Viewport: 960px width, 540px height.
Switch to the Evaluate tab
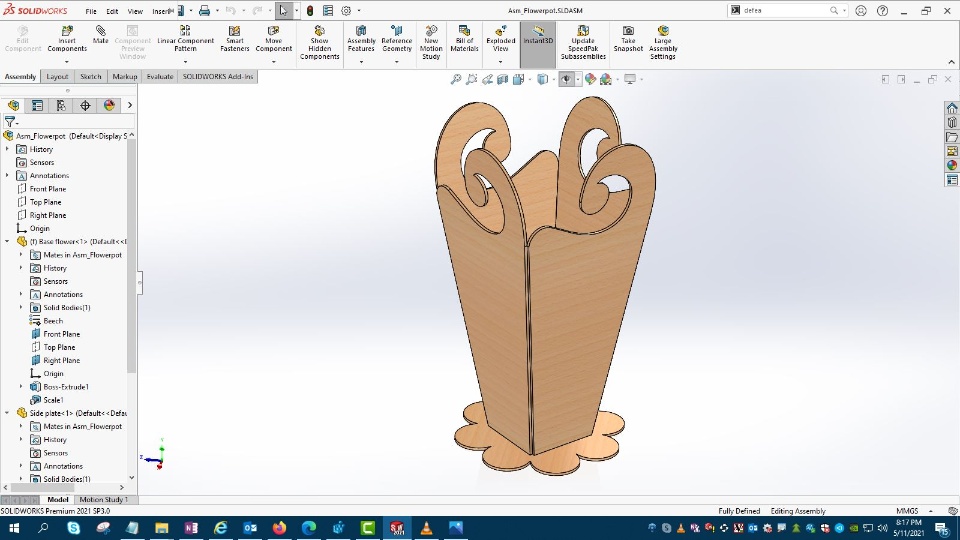pos(159,77)
